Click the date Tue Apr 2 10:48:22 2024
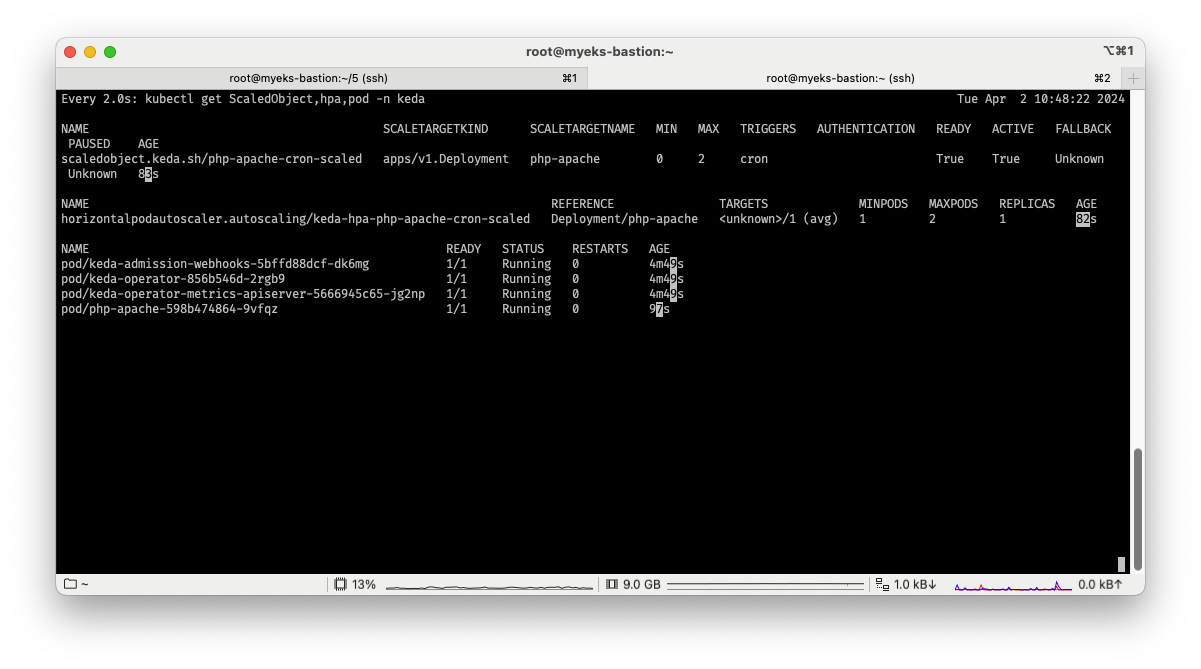 (1041, 99)
